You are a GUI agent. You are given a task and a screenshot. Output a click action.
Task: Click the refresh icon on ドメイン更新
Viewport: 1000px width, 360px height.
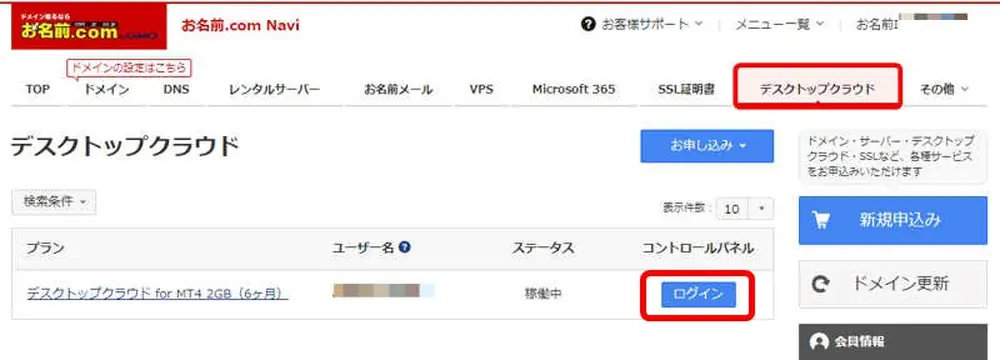point(821,285)
